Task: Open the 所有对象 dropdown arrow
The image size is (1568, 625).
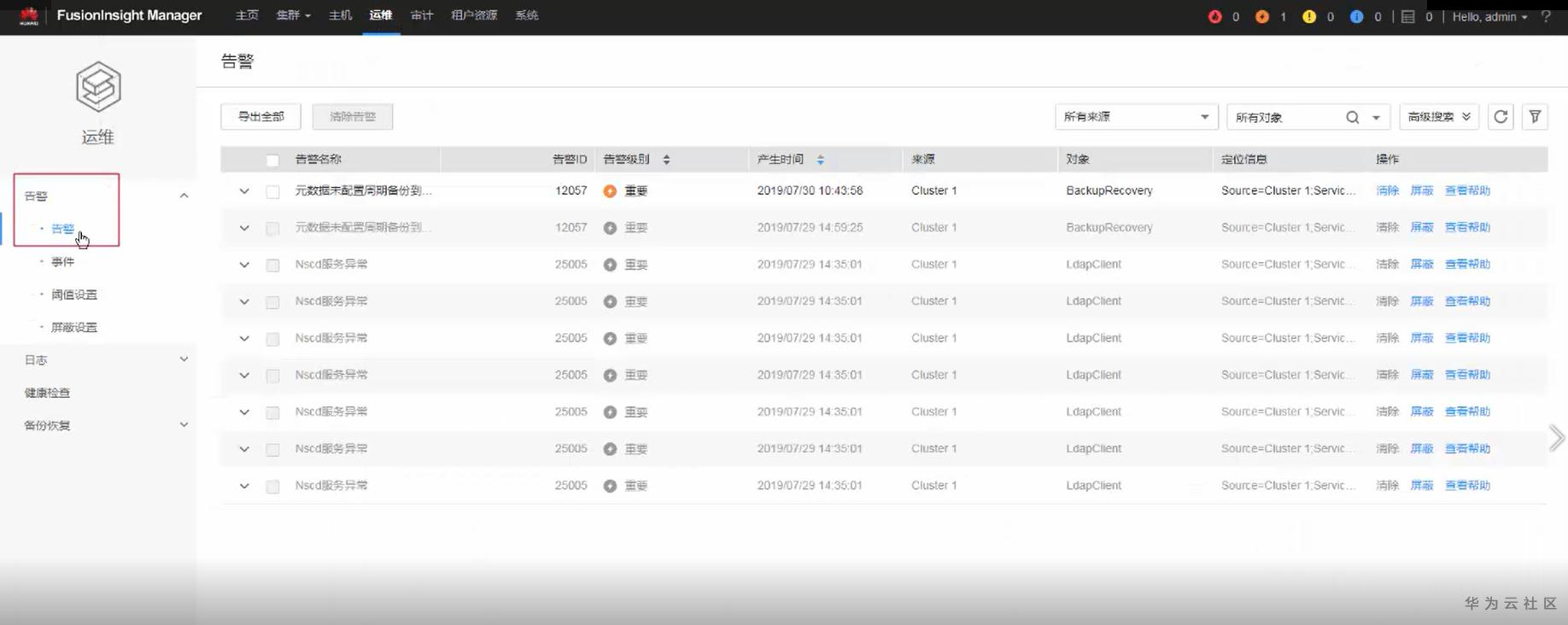Action: 1376,118
